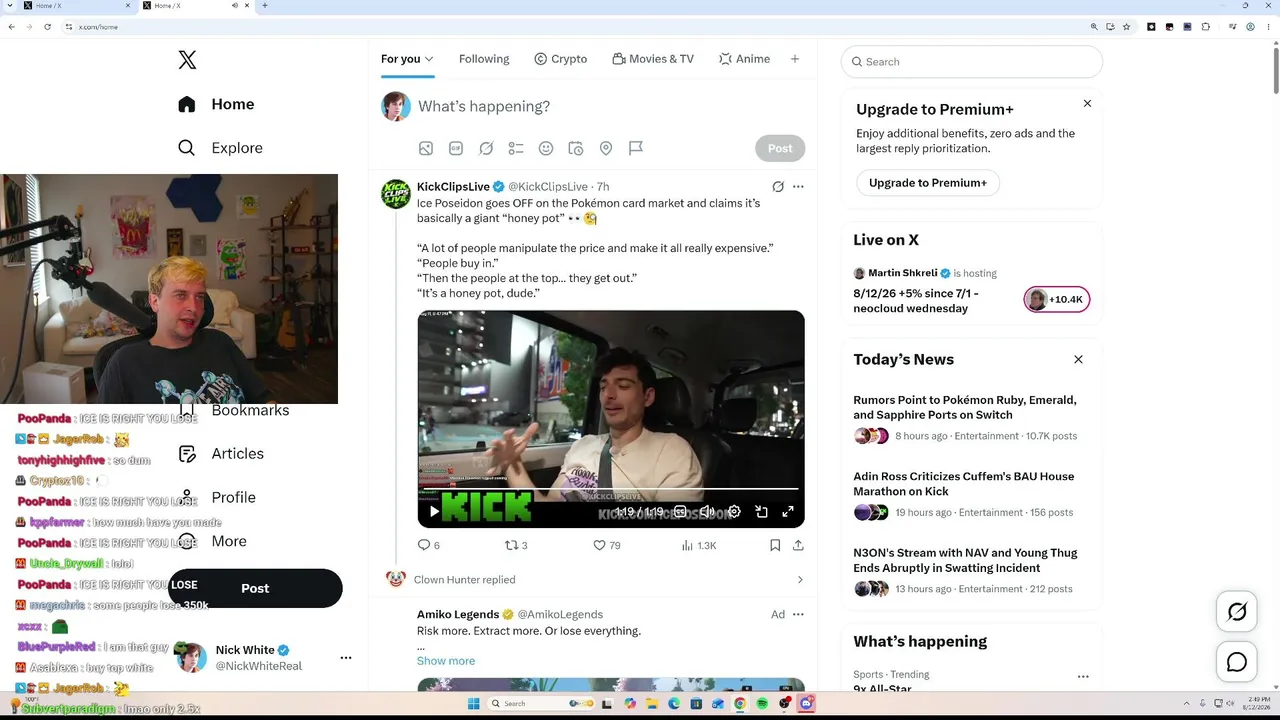Launch Spotify from the taskbar
The image size is (1280, 720).
pyautogui.click(x=762, y=704)
